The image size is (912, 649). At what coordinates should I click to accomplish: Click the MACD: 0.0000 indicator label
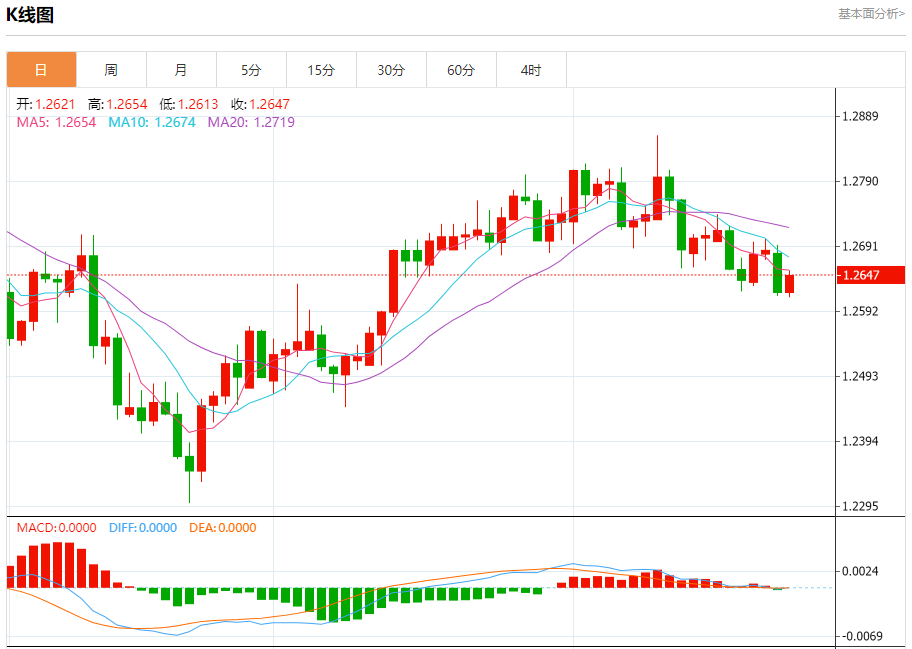pyautogui.click(x=56, y=527)
